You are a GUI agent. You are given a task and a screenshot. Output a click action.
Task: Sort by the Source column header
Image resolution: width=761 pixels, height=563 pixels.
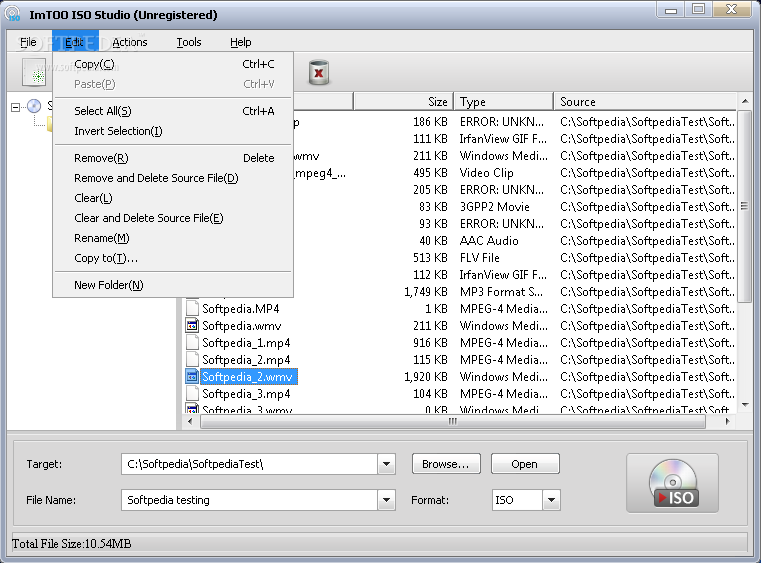(x=645, y=101)
